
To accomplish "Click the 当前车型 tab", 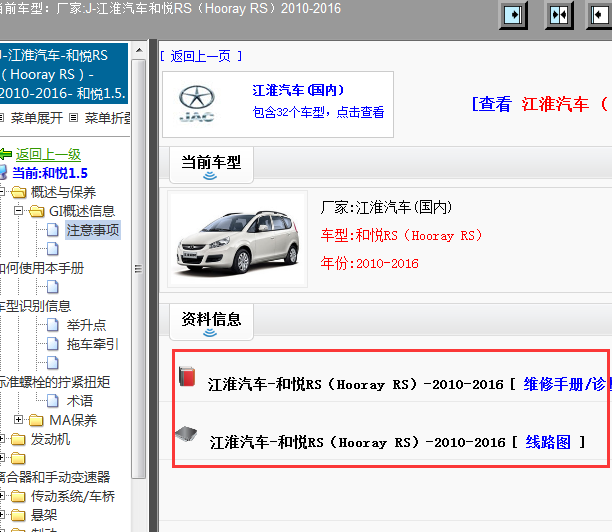I will (x=211, y=164).
